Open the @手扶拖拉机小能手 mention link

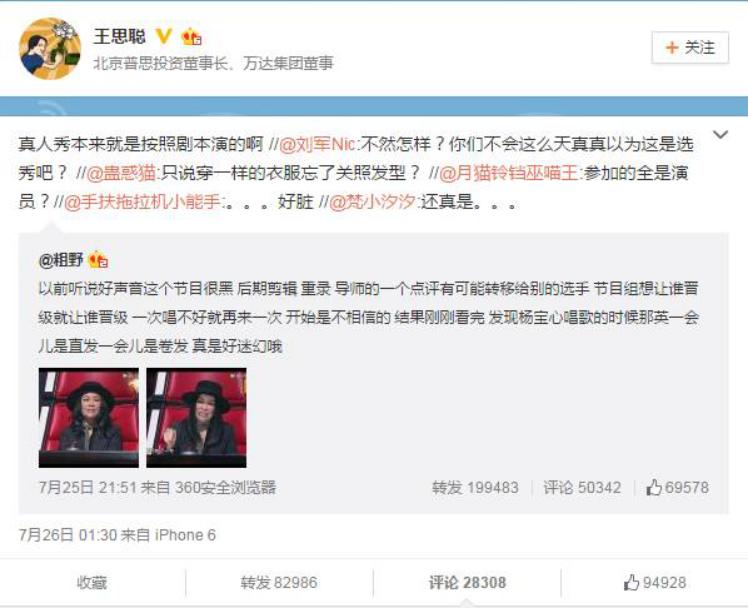(142, 202)
